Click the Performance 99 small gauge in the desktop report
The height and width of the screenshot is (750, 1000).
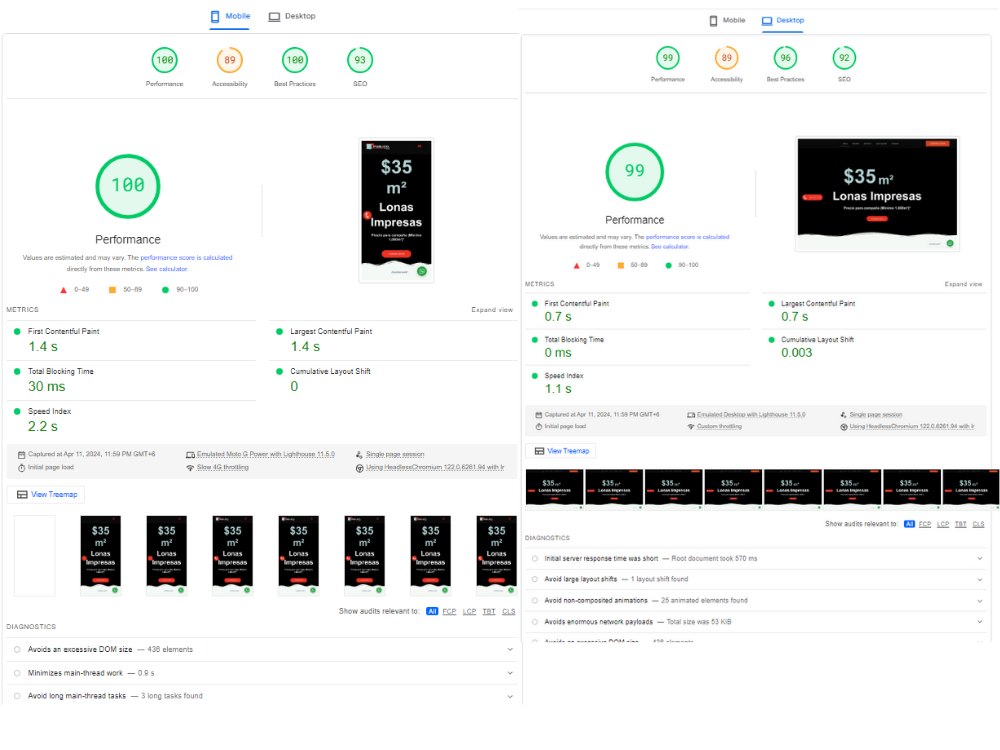pos(668,58)
